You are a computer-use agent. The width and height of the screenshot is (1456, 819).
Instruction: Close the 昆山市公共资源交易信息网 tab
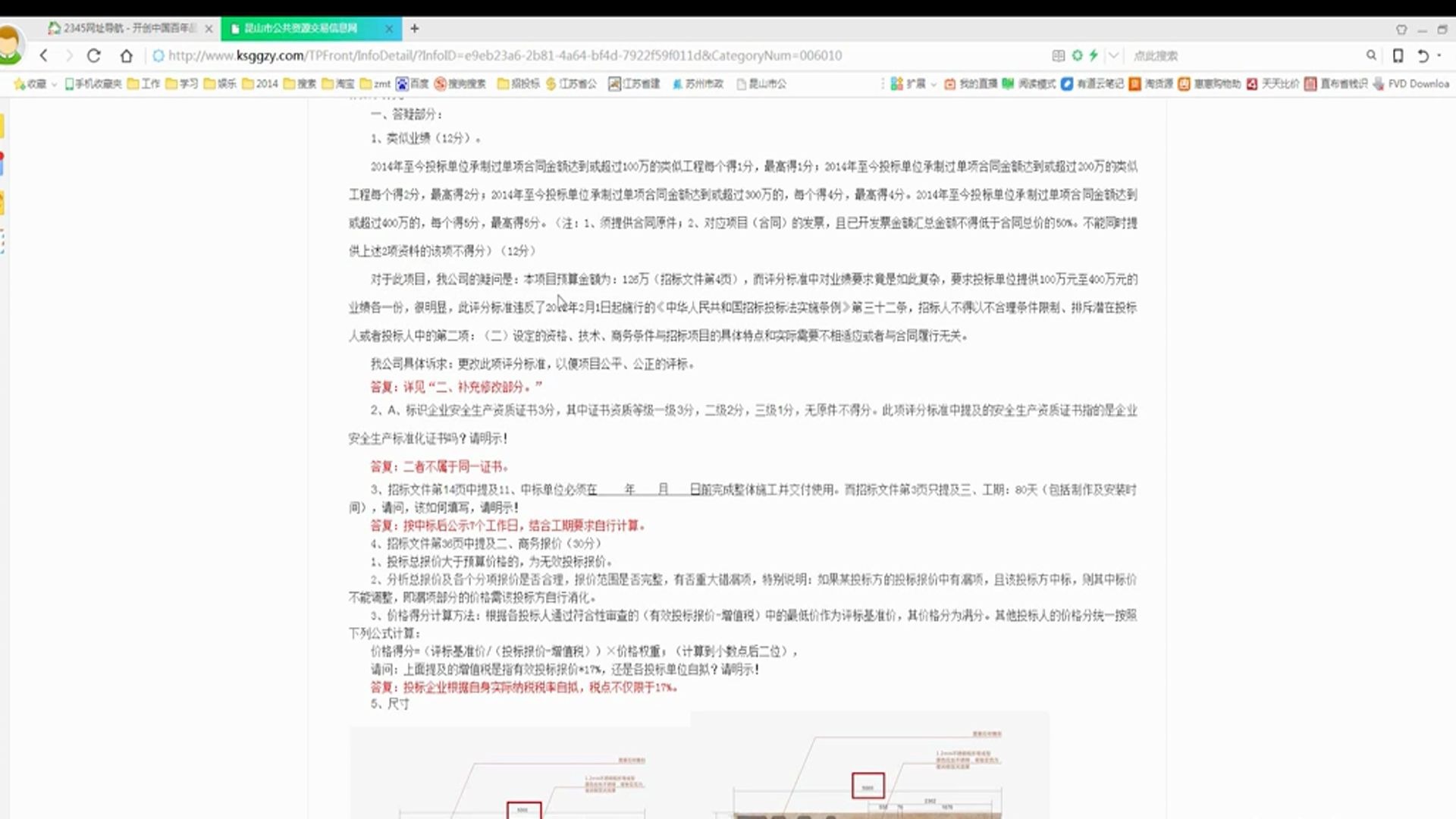[389, 29]
